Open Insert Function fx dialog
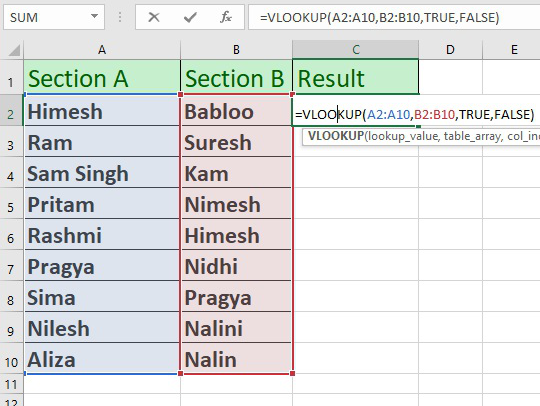This screenshot has width=540, height=406. click(226, 17)
